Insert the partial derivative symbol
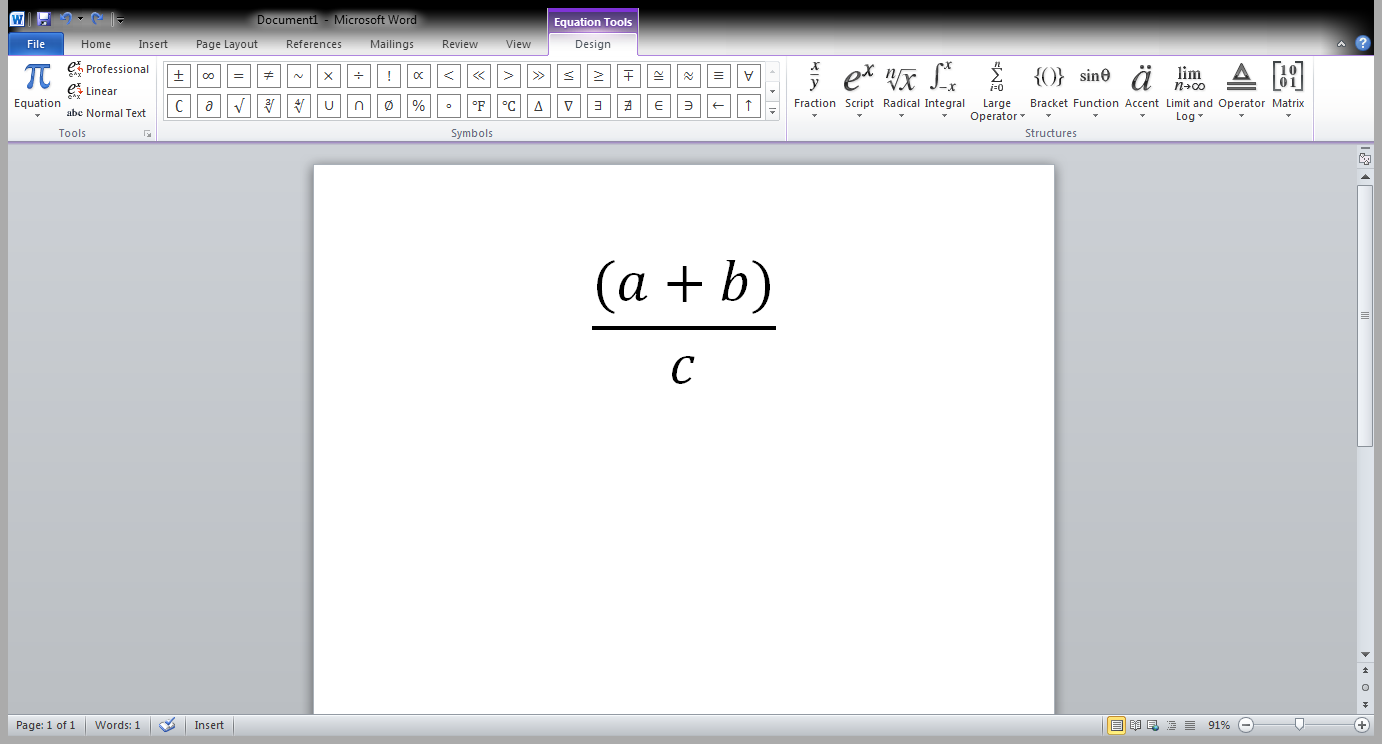The image size is (1382, 744). click(x=209, y=105)
